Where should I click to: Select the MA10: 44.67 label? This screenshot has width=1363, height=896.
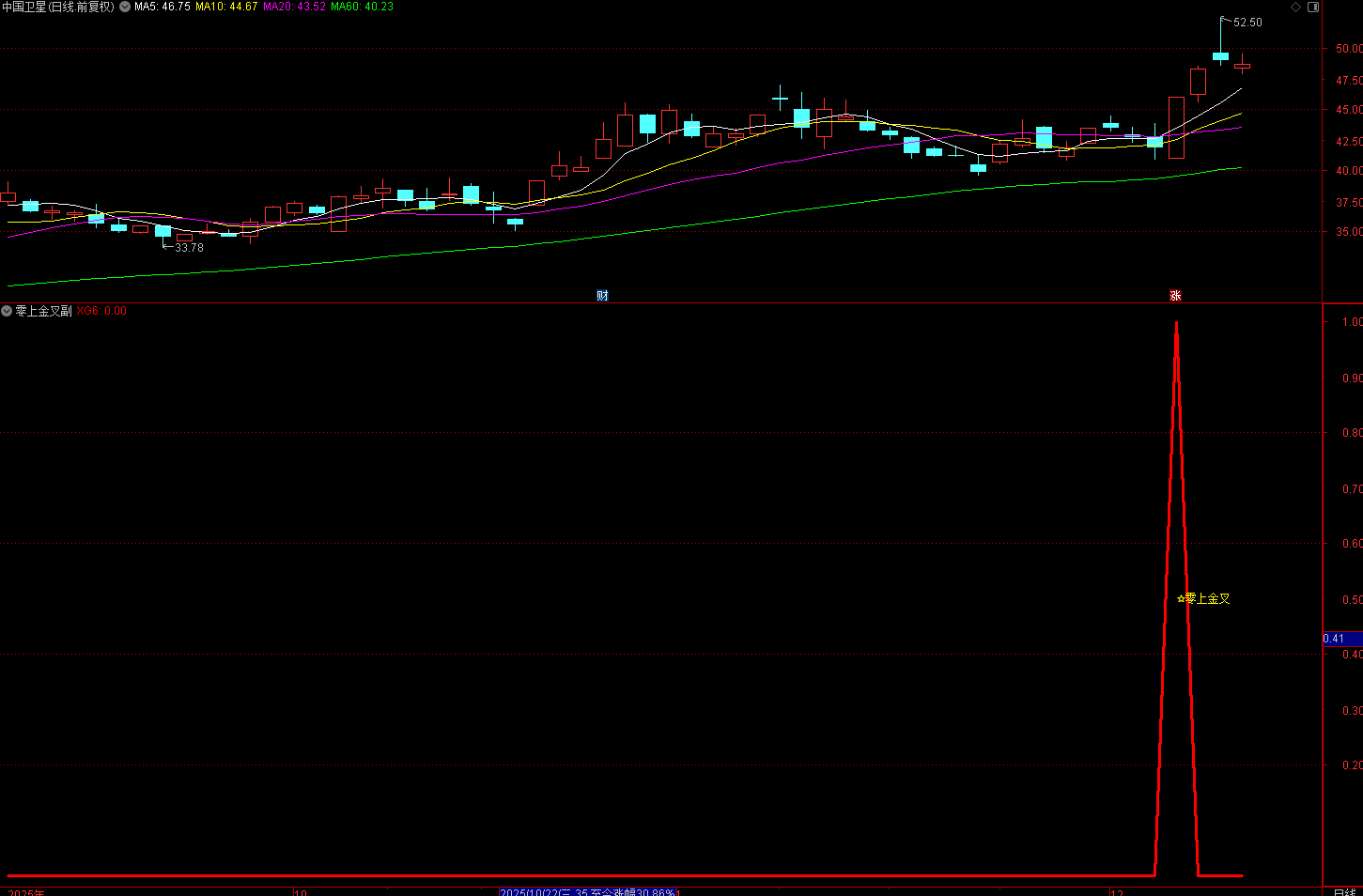coord(226,7)
